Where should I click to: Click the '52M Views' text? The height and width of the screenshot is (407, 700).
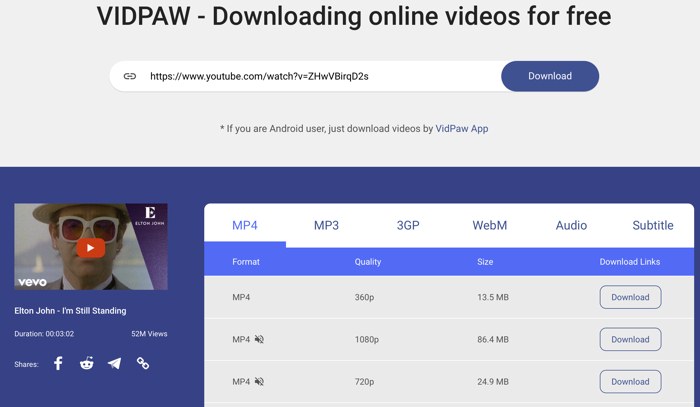pyautogui.click(x=149, y=334)
